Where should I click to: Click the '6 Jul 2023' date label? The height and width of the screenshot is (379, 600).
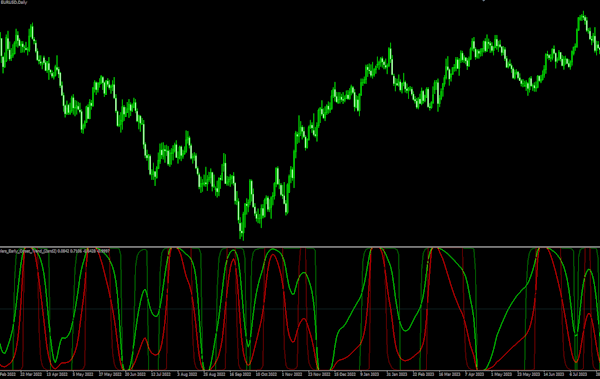click(579, 374)
